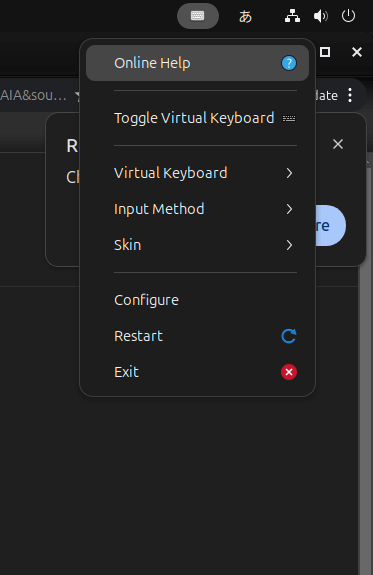The width and height of the screenshot is (373, 575).
Task: Choose Exit from the input method menu
Action: [197, 372]
